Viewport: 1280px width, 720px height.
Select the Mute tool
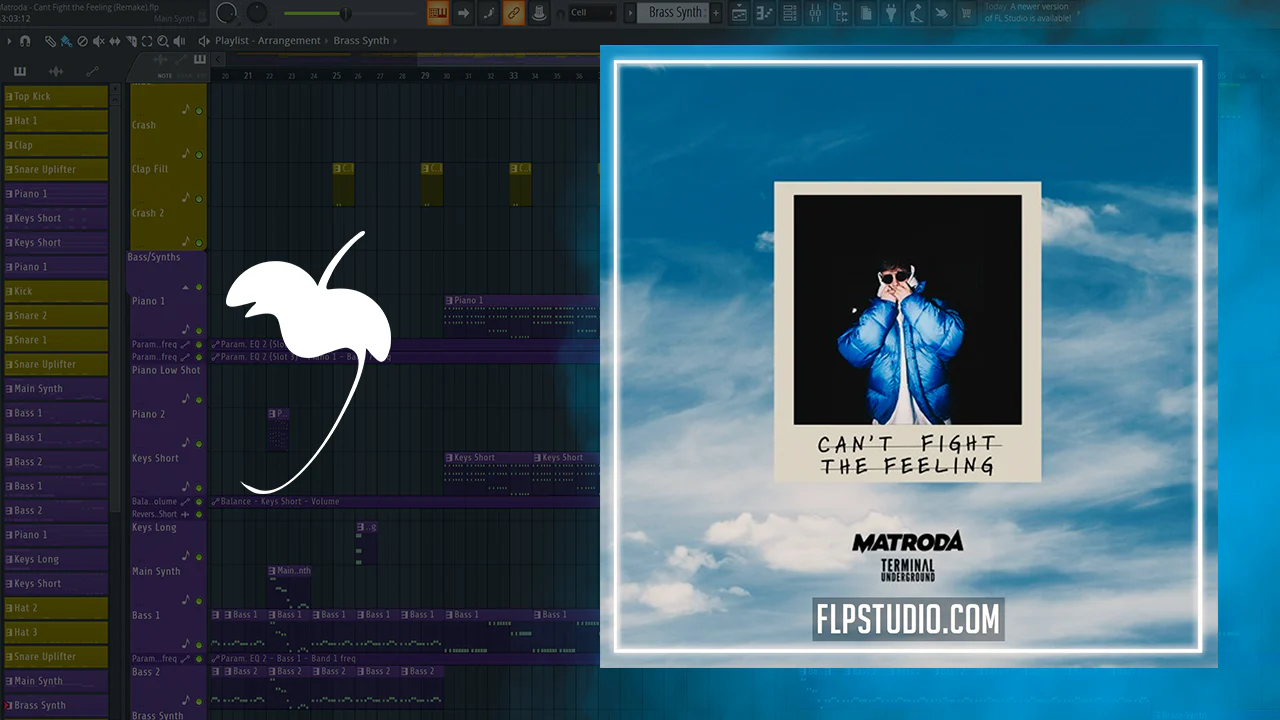(x=98, y=41)
